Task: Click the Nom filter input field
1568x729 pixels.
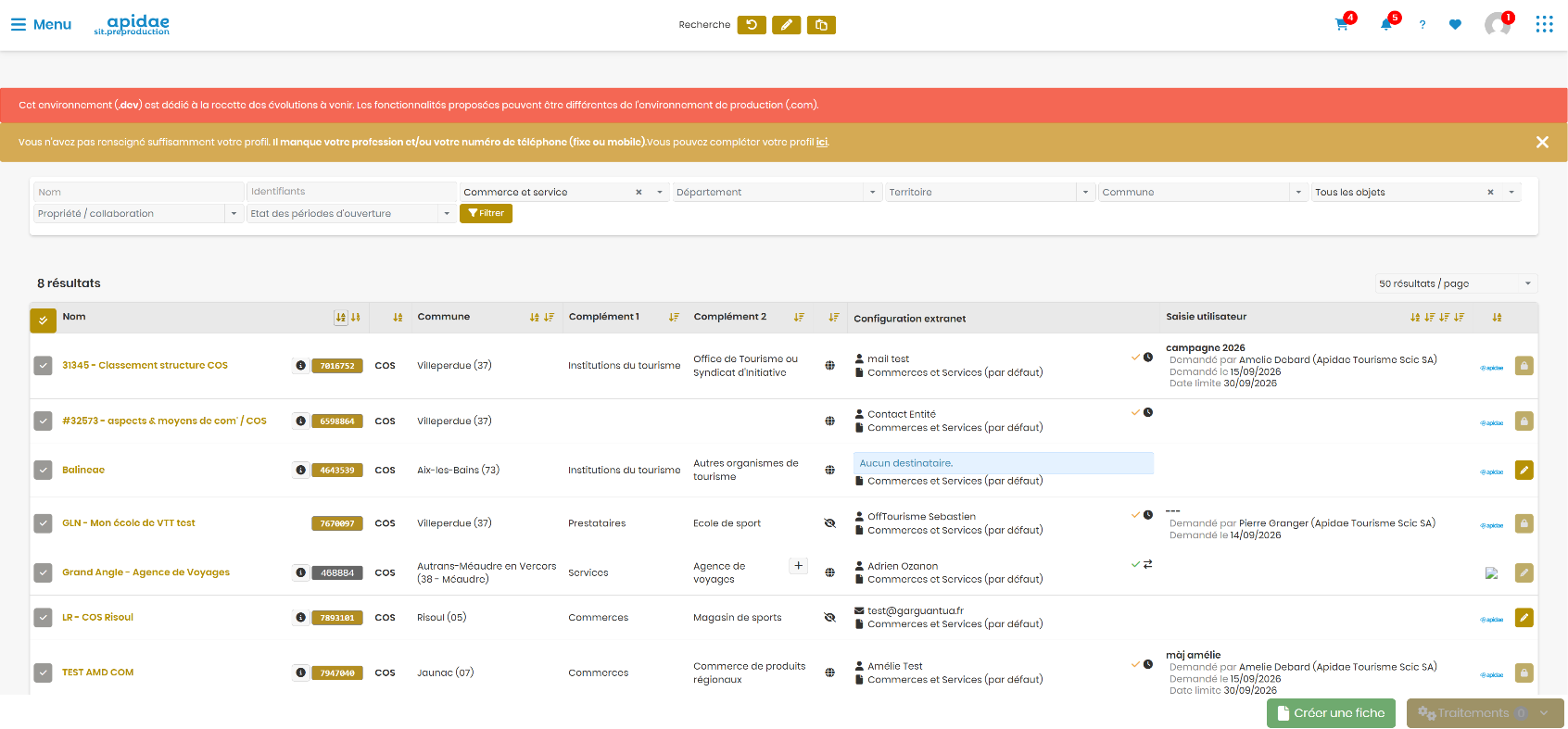Action: 138,192
